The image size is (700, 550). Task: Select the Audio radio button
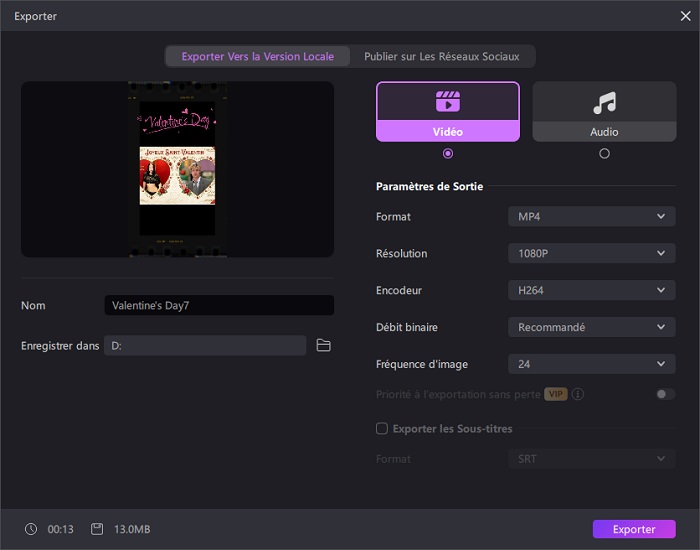coord(604,153)
